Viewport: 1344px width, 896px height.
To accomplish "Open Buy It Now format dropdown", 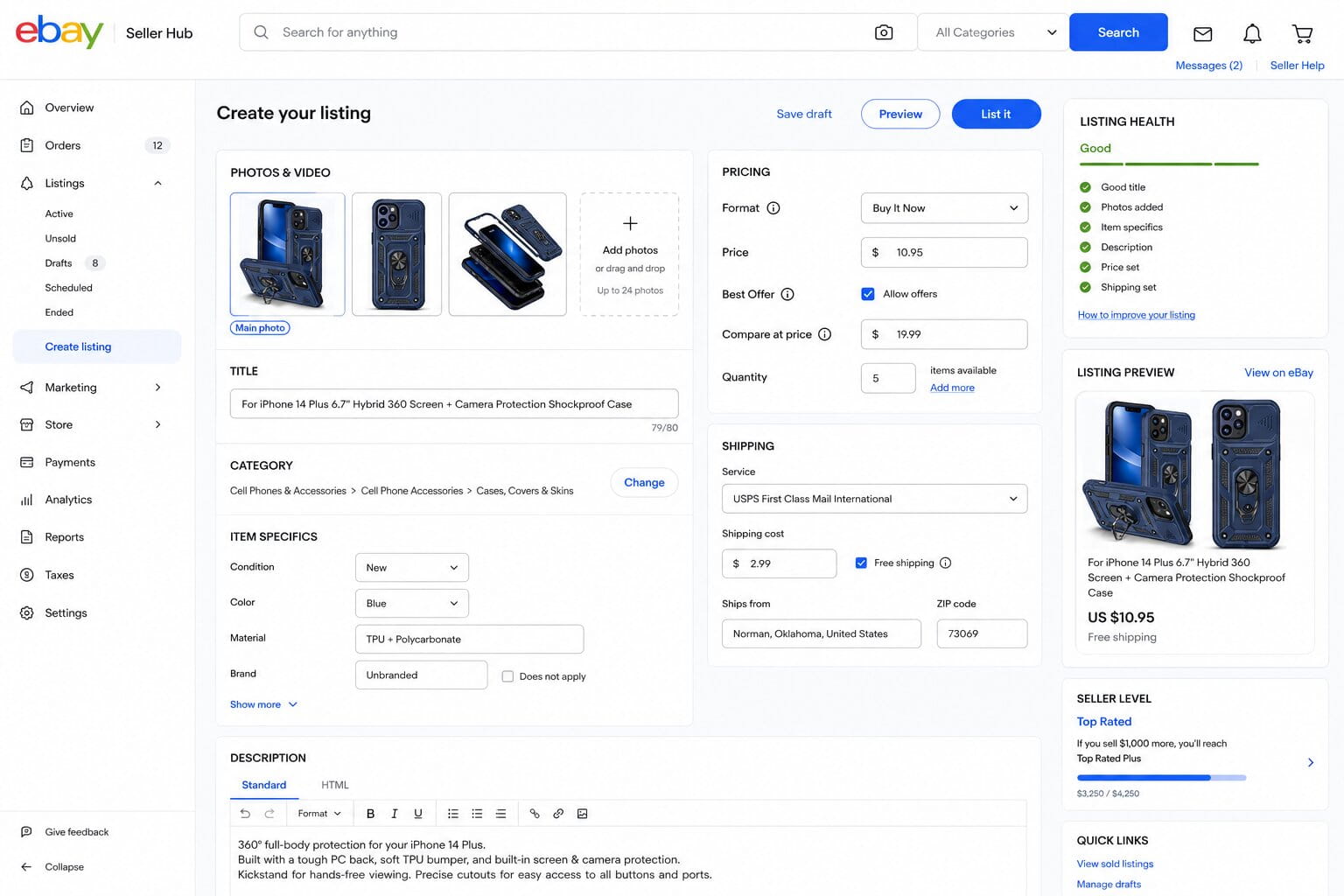I will pyautogui.click(x=944, y=208).
